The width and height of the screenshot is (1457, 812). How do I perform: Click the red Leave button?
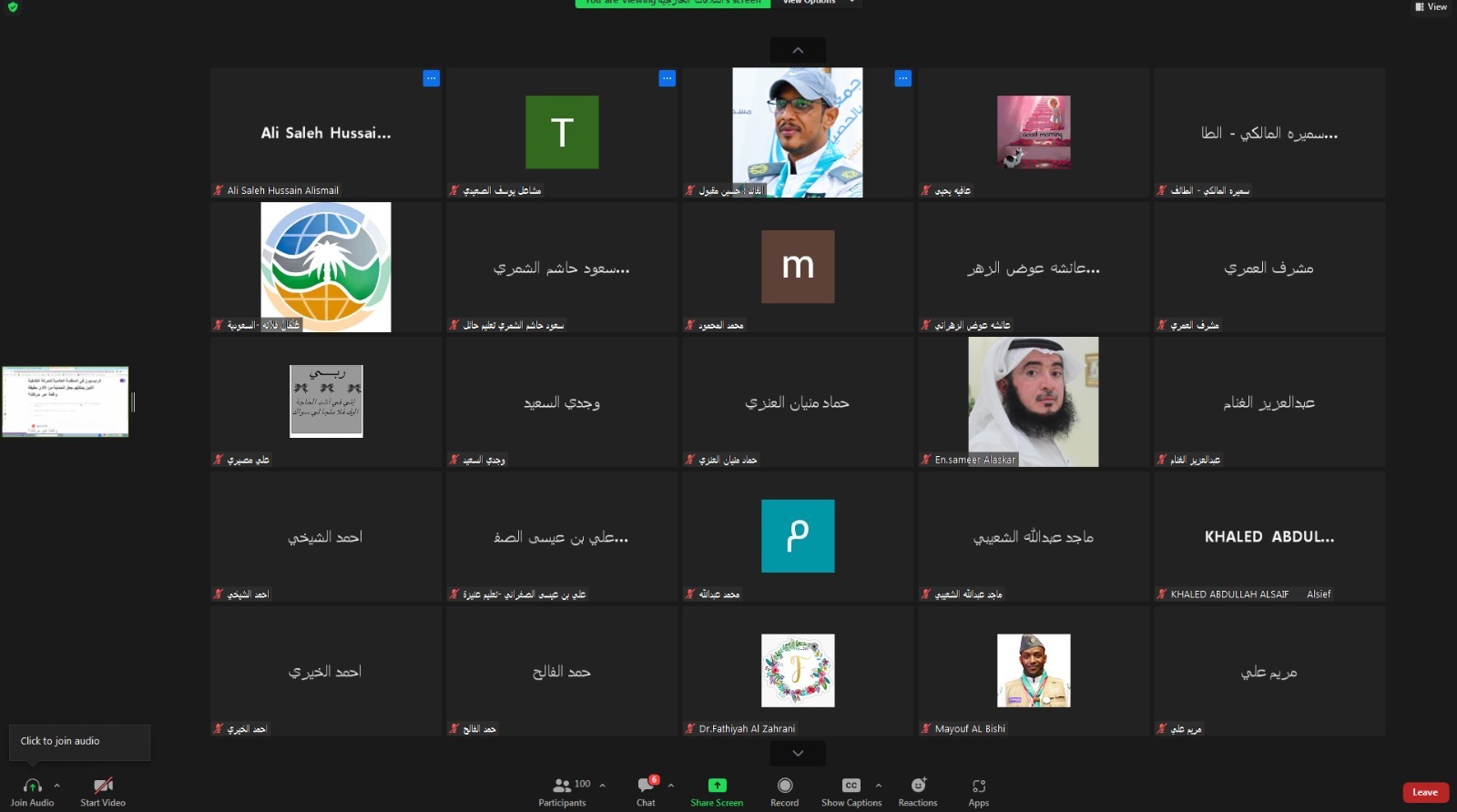[x=1425, y=792]
